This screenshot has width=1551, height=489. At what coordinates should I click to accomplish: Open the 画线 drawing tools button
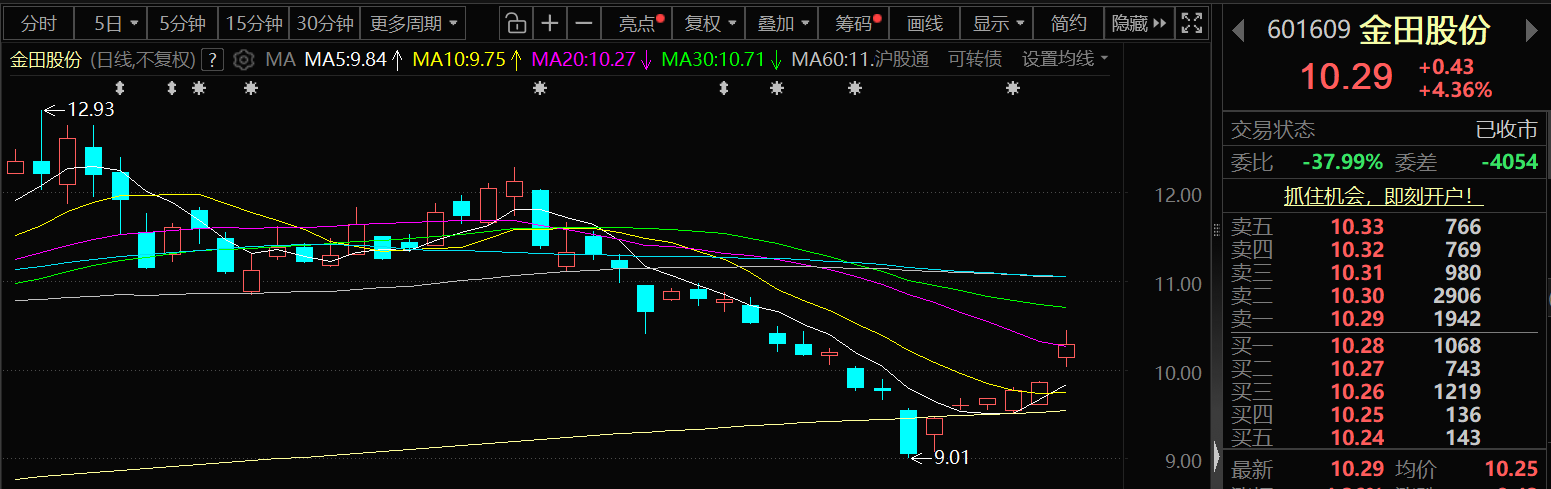925,23
